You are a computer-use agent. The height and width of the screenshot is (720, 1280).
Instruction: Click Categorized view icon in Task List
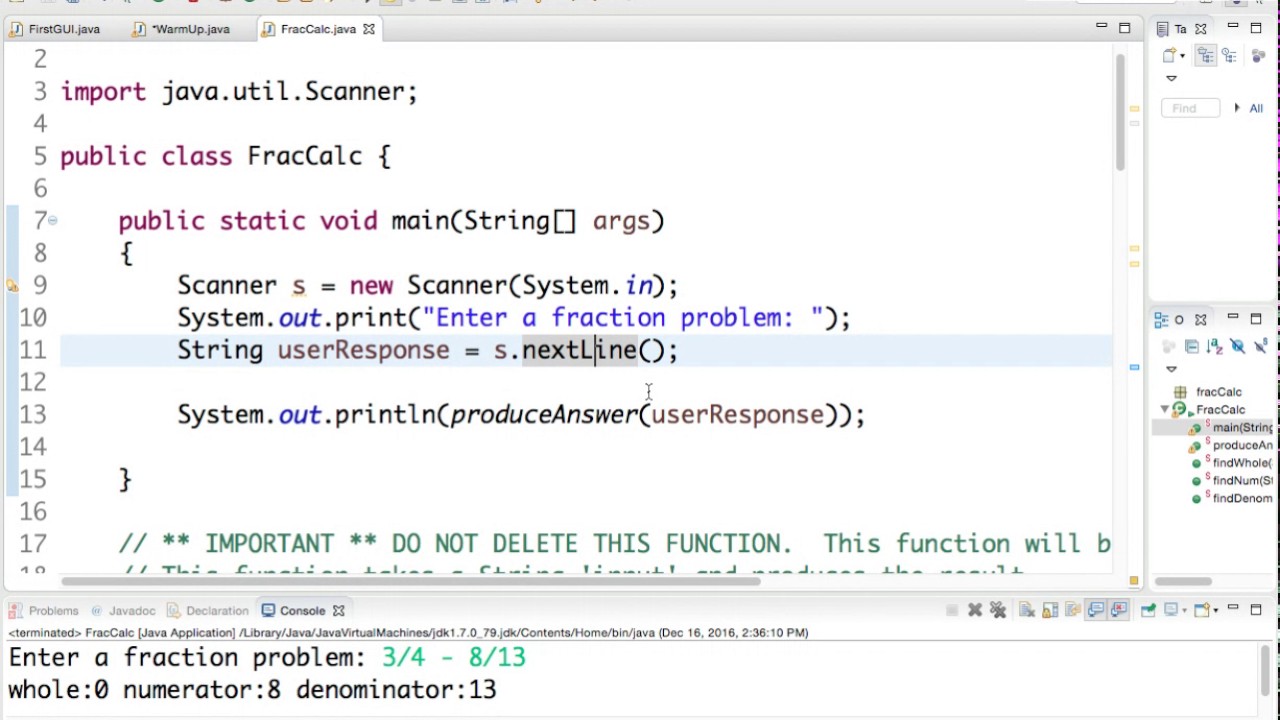click(1205, 56)
